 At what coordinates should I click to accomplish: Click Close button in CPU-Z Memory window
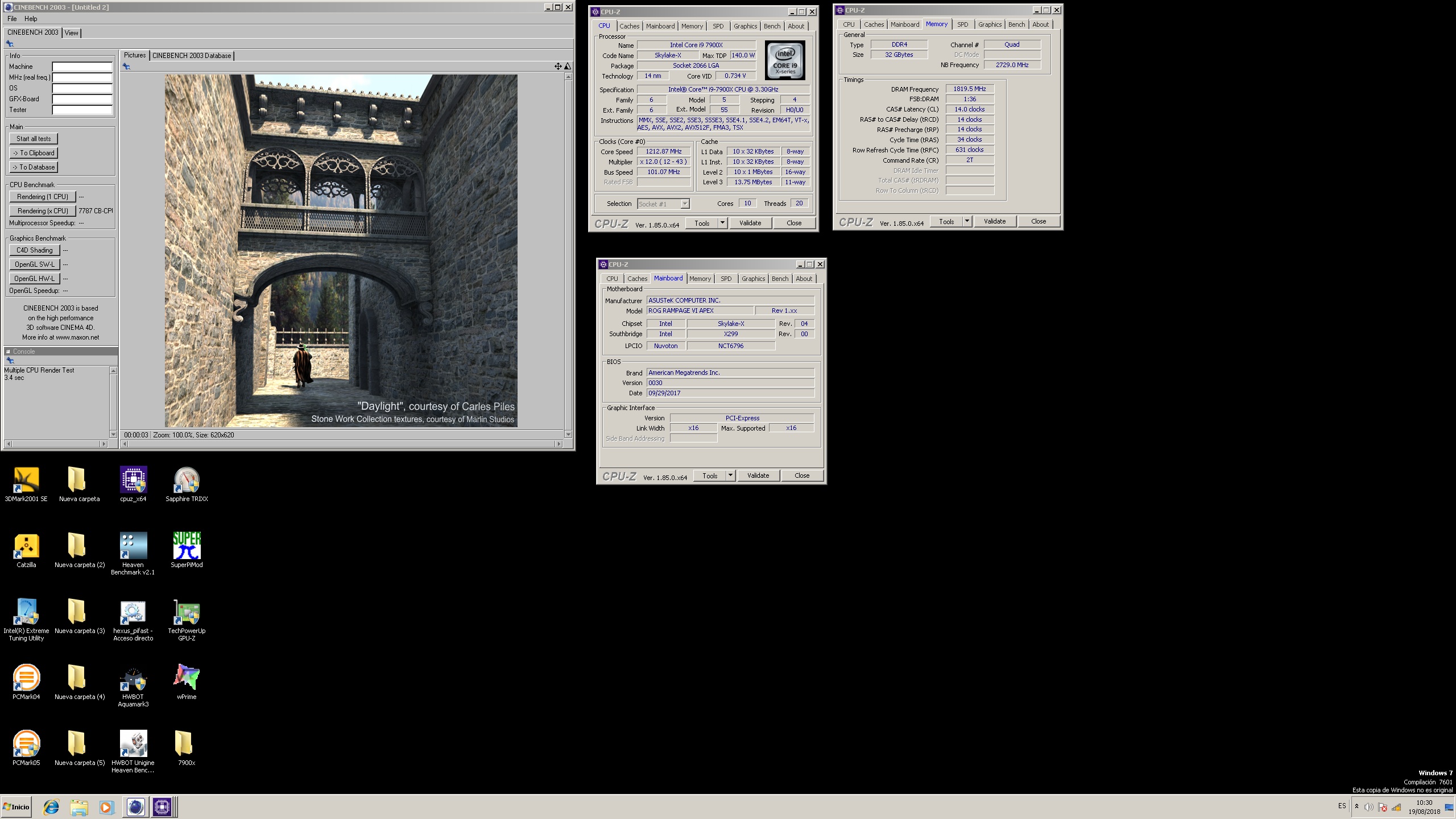click(x=1039, y=221)
